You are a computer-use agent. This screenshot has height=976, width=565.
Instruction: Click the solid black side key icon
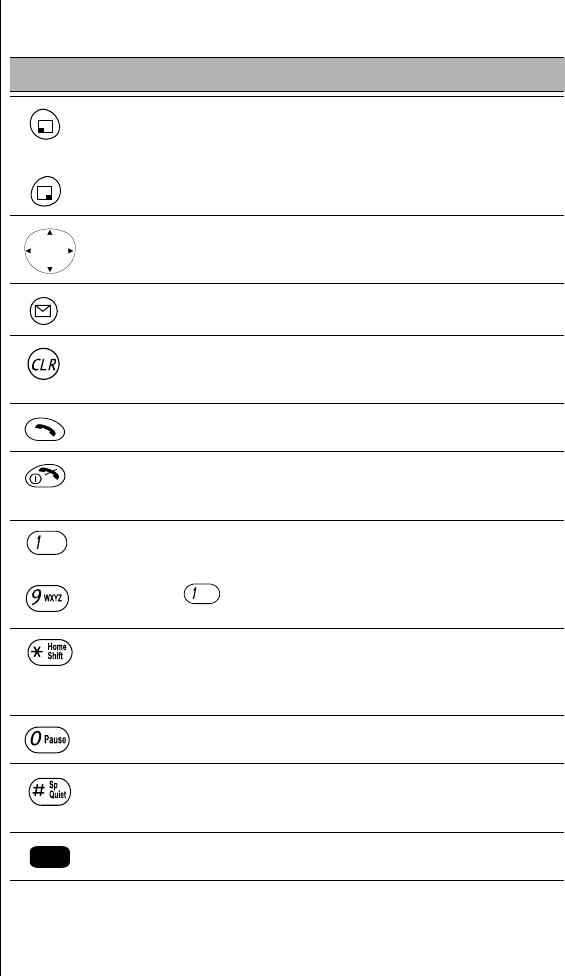[x=50, y=857]
